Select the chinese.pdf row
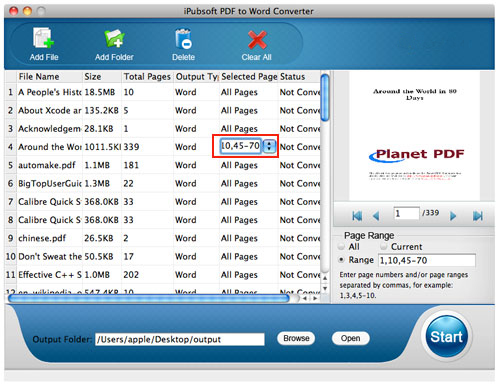 click(162, 238)
